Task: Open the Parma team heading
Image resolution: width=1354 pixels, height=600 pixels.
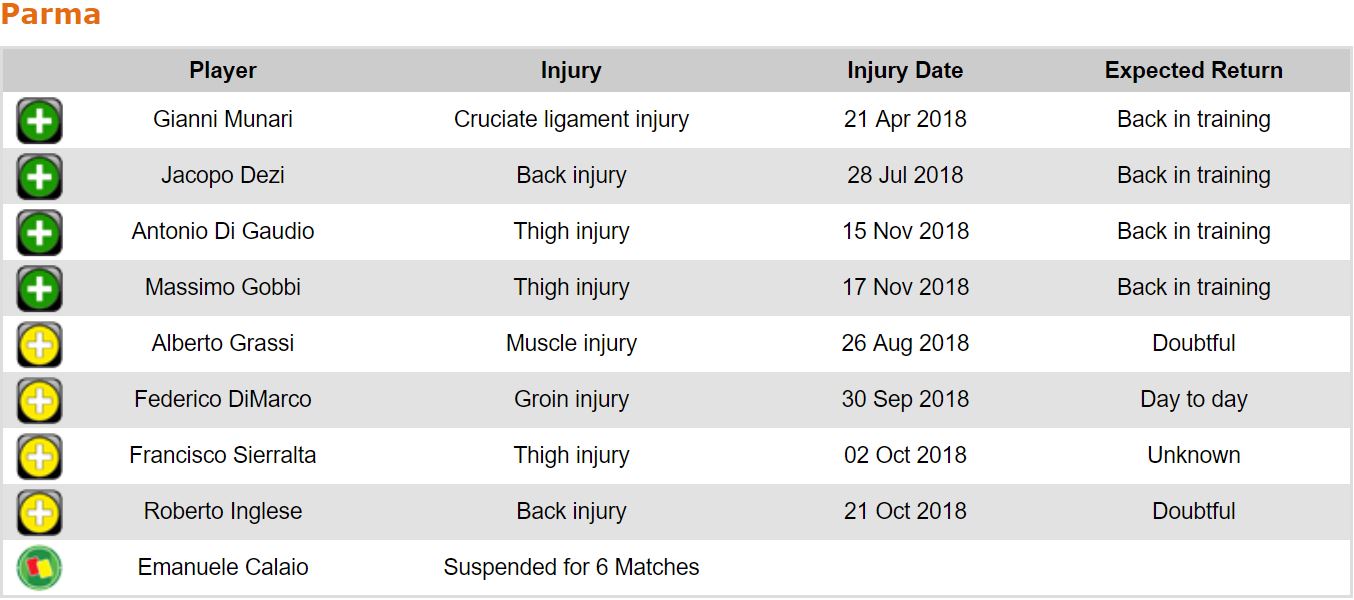Action: (x=51, y=15)
